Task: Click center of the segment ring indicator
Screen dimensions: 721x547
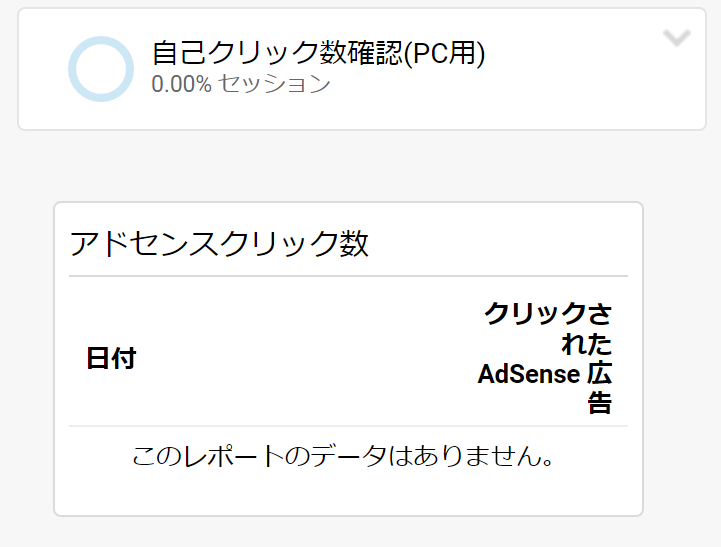Action: (x=101, y=69)
